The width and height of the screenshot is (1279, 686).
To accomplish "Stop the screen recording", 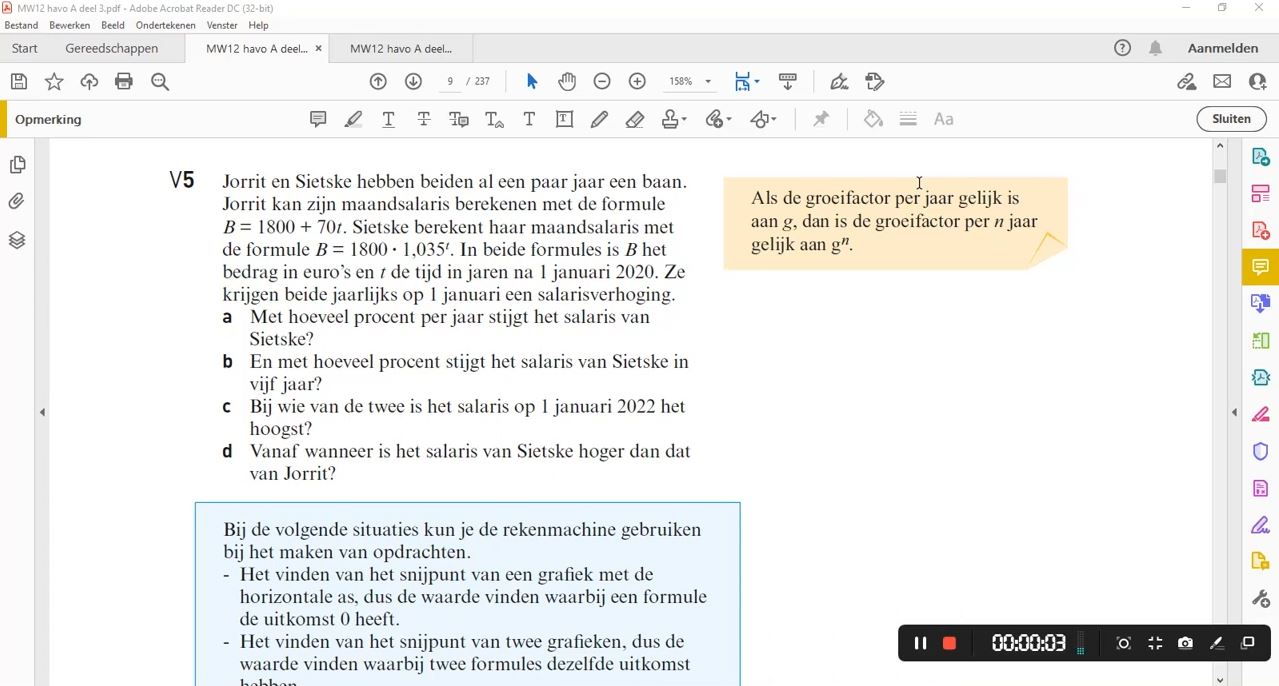I will click(949, 643).
